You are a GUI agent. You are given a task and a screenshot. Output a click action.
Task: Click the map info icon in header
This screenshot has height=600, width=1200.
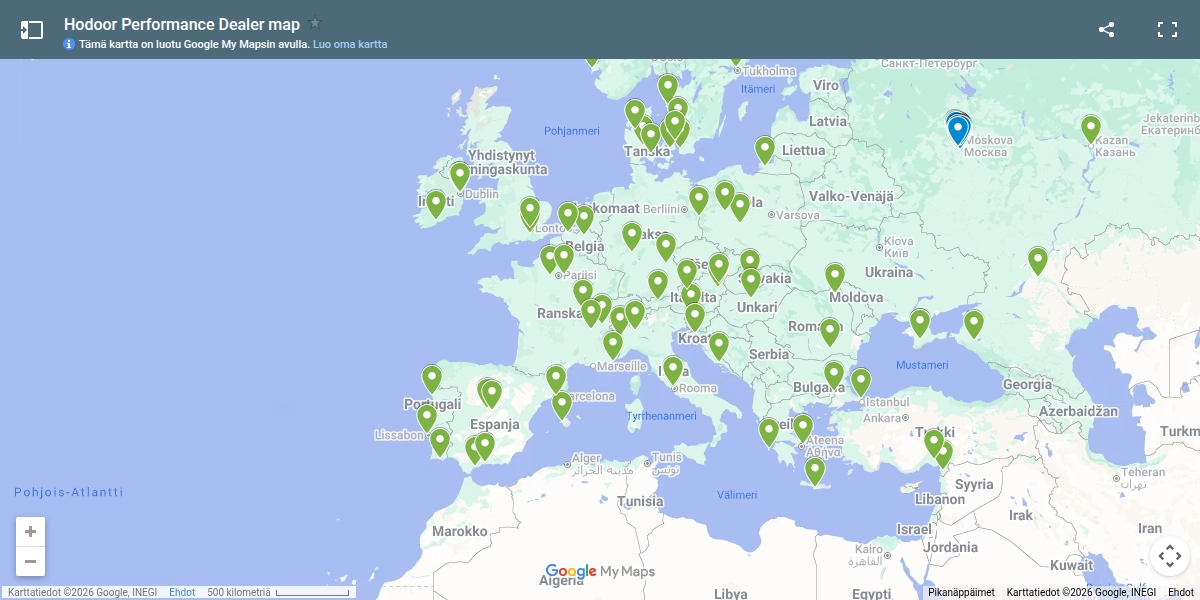(69, 44)
